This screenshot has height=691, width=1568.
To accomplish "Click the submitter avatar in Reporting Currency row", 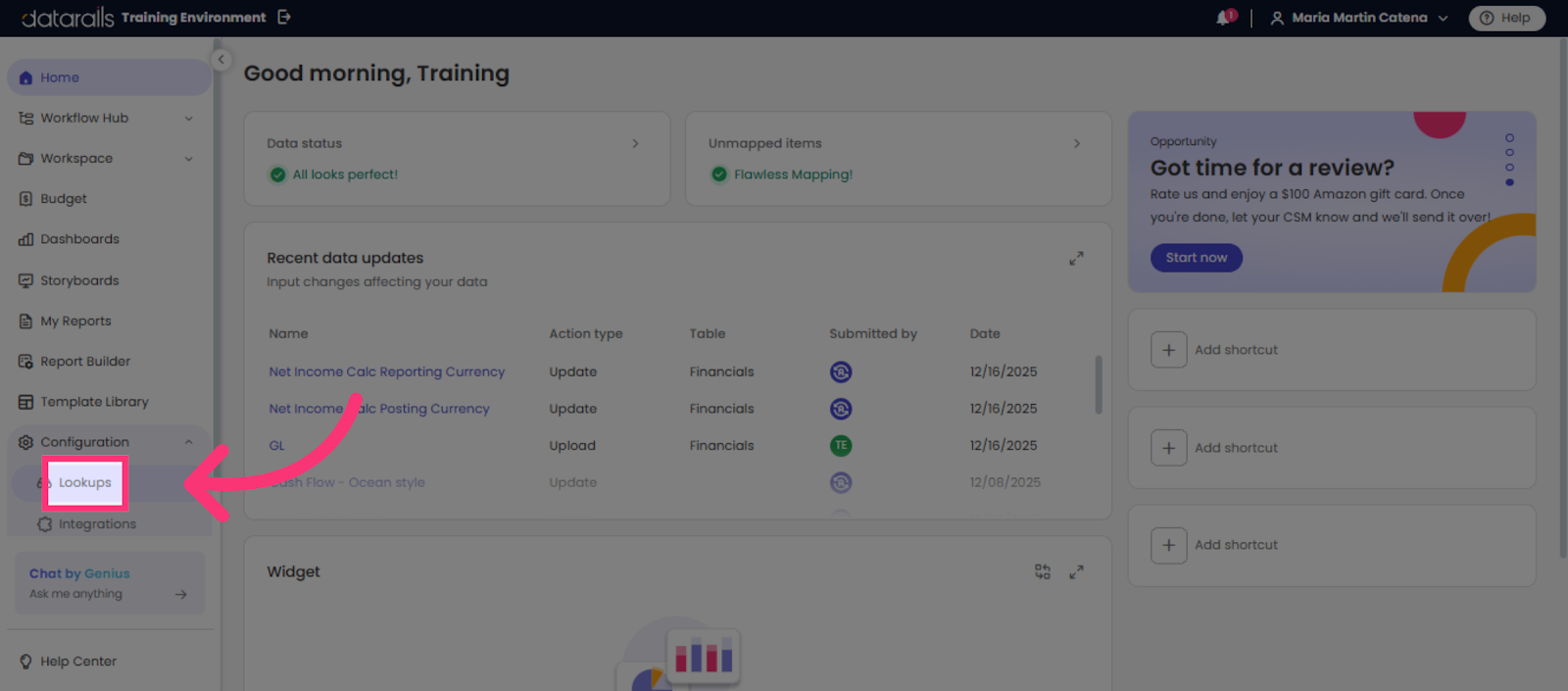I will click(841, 372).
